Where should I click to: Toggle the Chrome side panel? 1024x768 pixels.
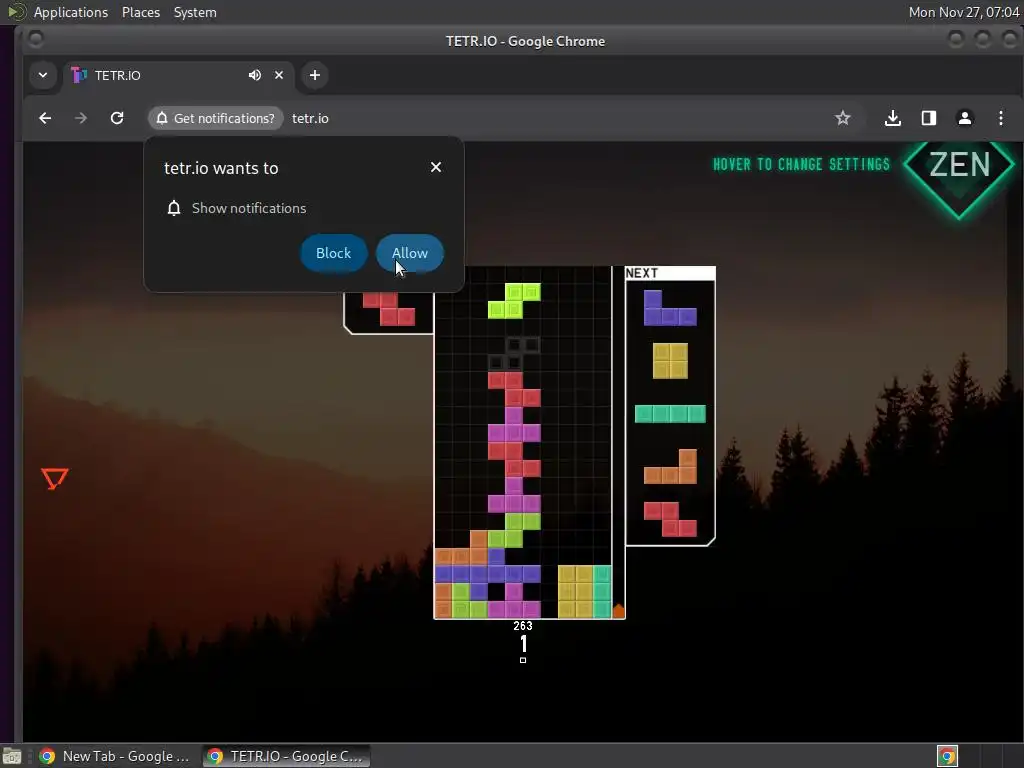[x=929, y=118]
